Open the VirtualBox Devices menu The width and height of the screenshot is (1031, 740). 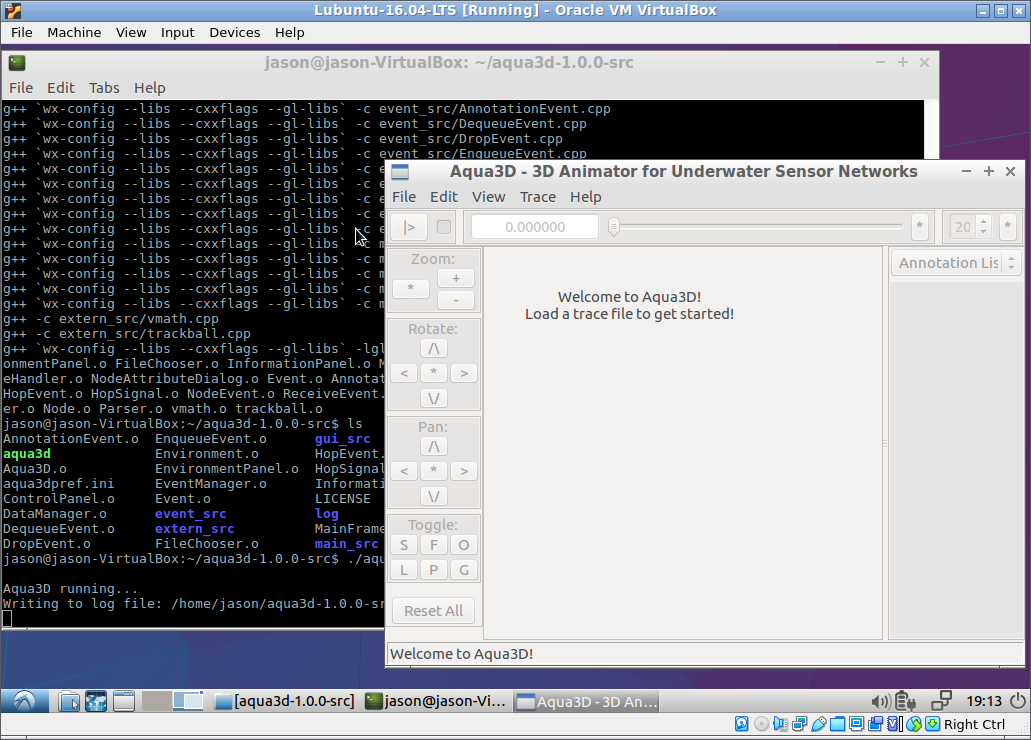coord(235,32)
